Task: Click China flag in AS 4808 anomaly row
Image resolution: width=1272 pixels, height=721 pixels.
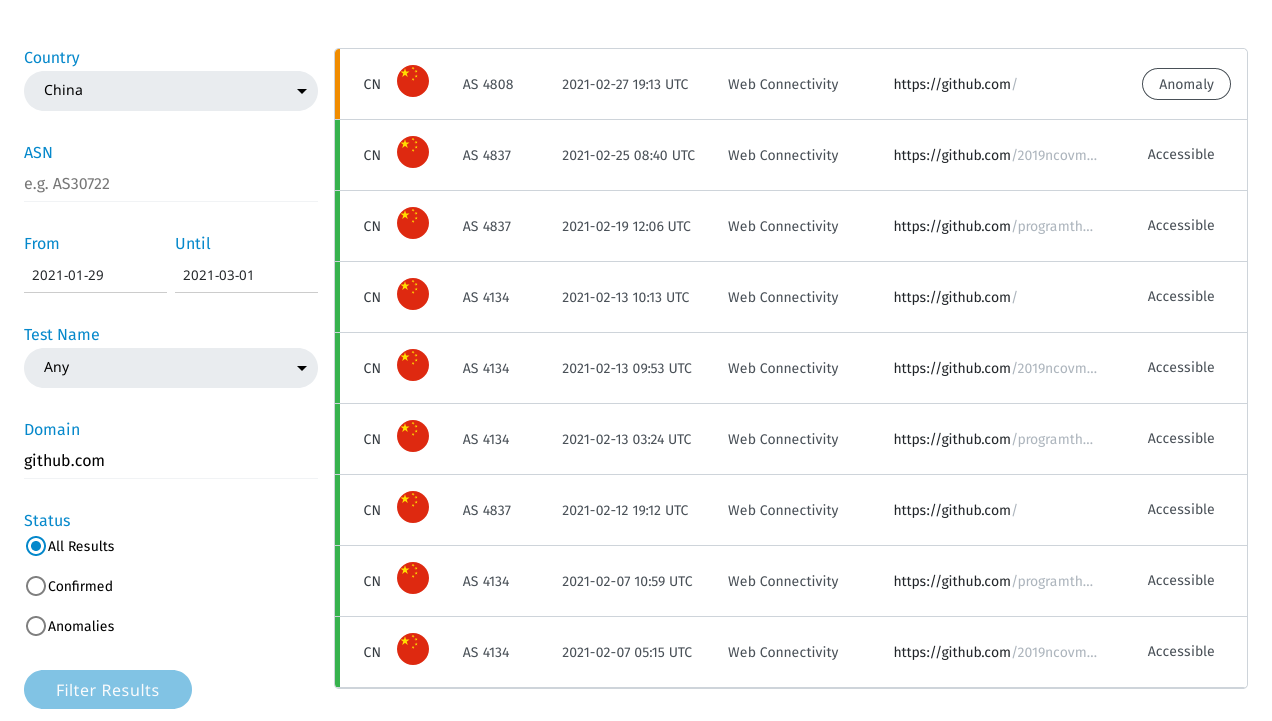Action: tap(412, 82)
